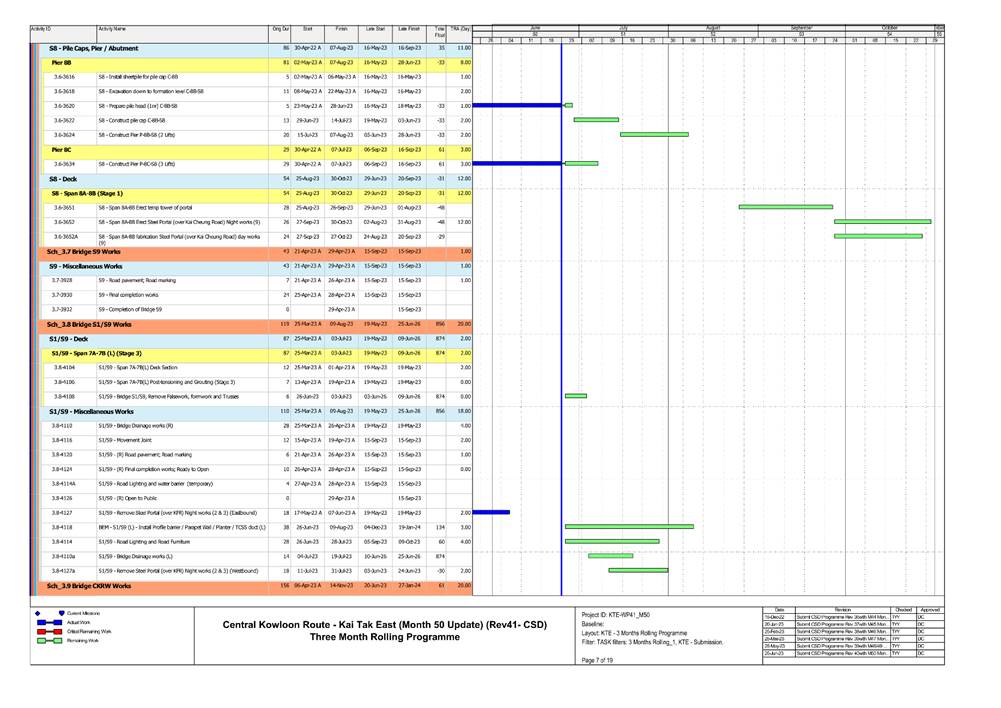Sort by the Activity ID column header
Viewport: 1001px width, 708px height.
[42, 30]
